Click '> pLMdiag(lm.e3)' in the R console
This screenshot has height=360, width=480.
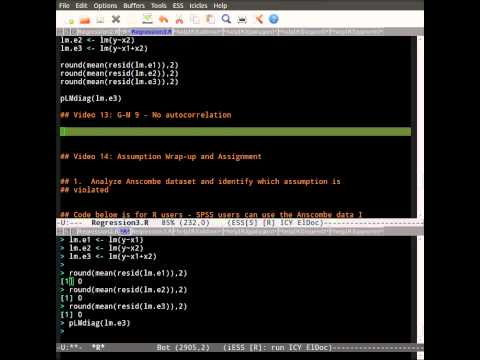point(95,323)
